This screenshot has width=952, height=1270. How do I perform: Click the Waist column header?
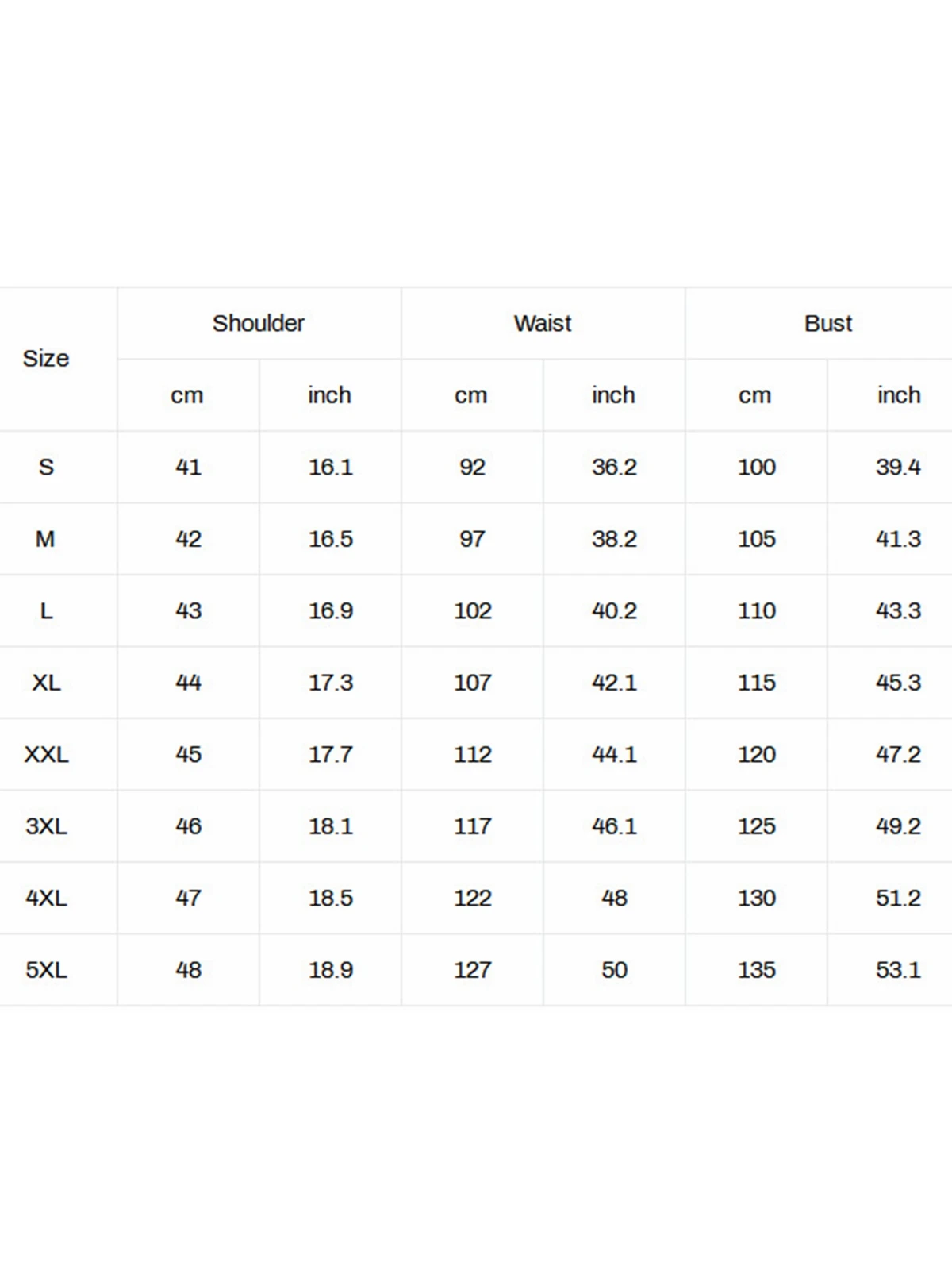[x=543, y=323]
